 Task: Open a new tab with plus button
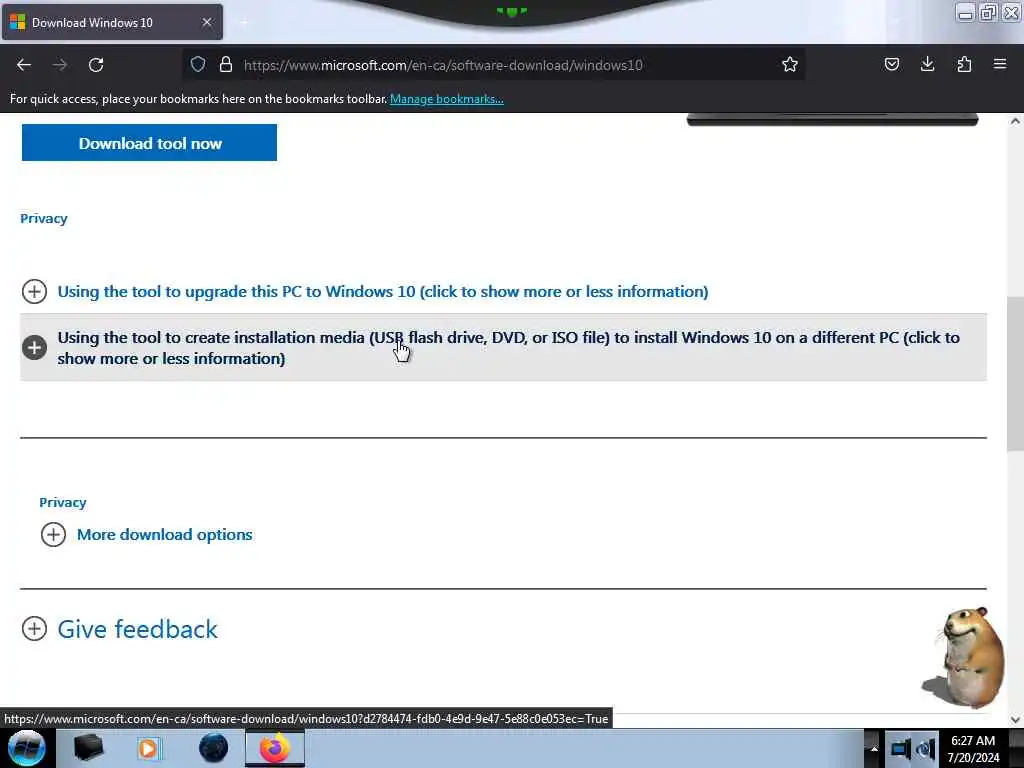coord(244,23)
